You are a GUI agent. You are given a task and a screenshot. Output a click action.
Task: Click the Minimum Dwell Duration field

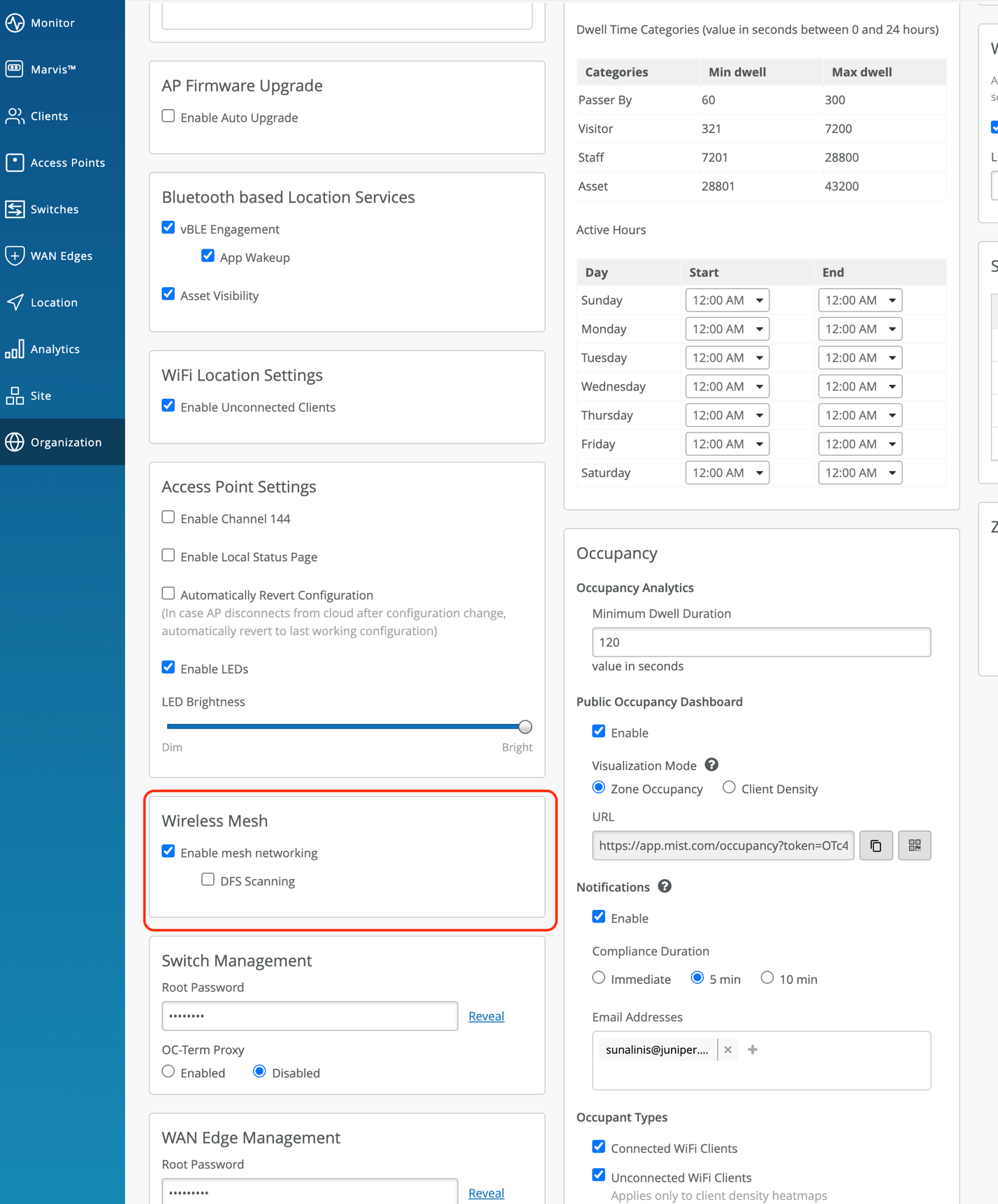(x=760, y=642)
